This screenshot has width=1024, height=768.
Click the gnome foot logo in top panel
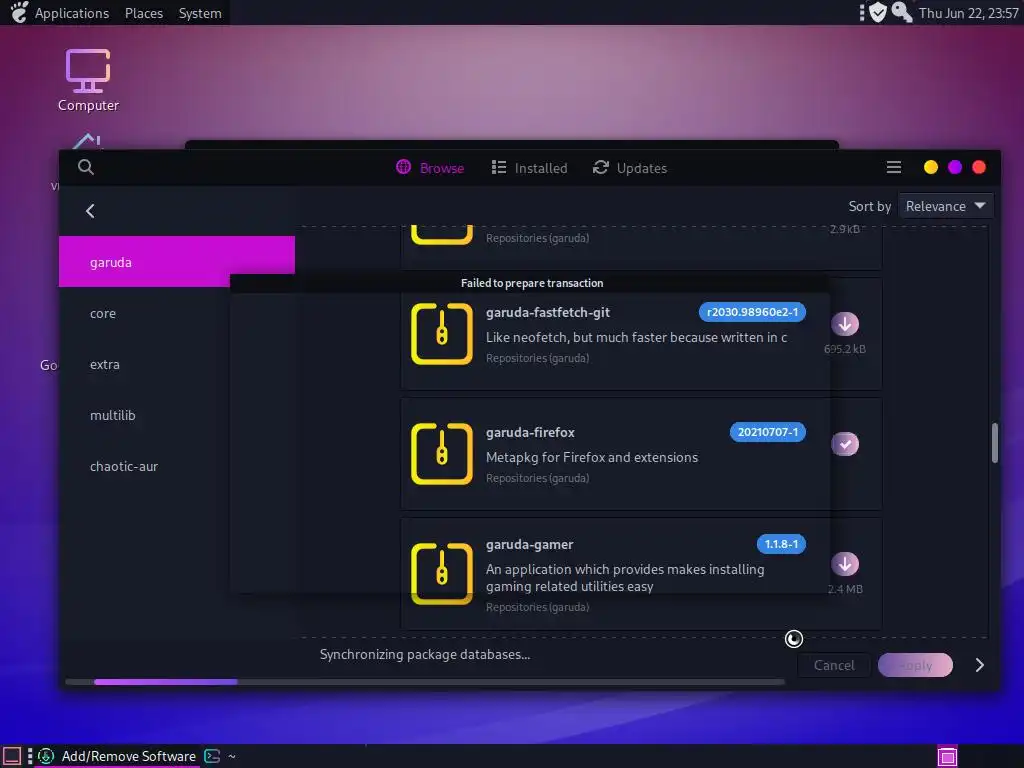point(20,12)
